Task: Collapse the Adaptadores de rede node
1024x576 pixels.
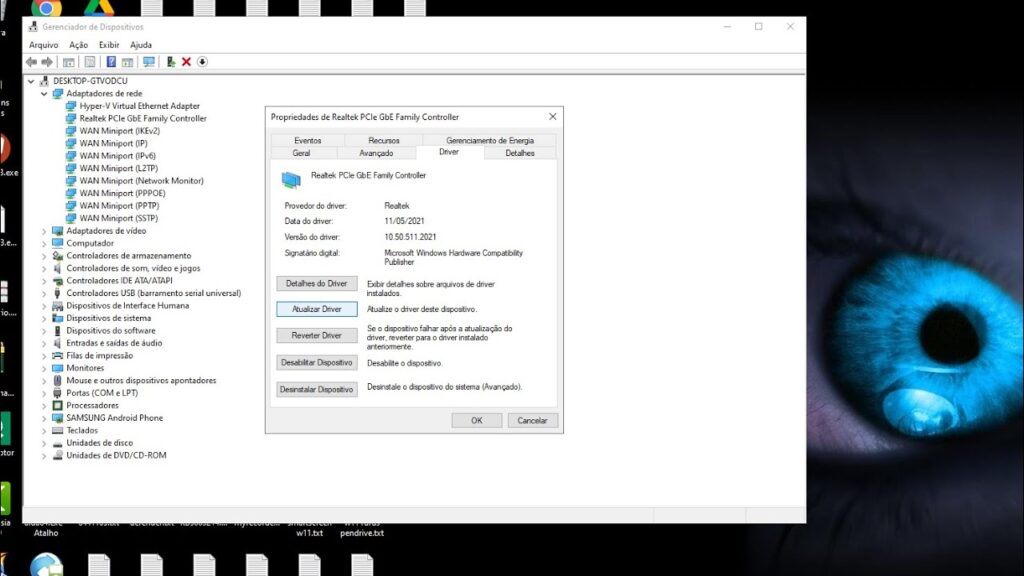Action: pos(44,93)
